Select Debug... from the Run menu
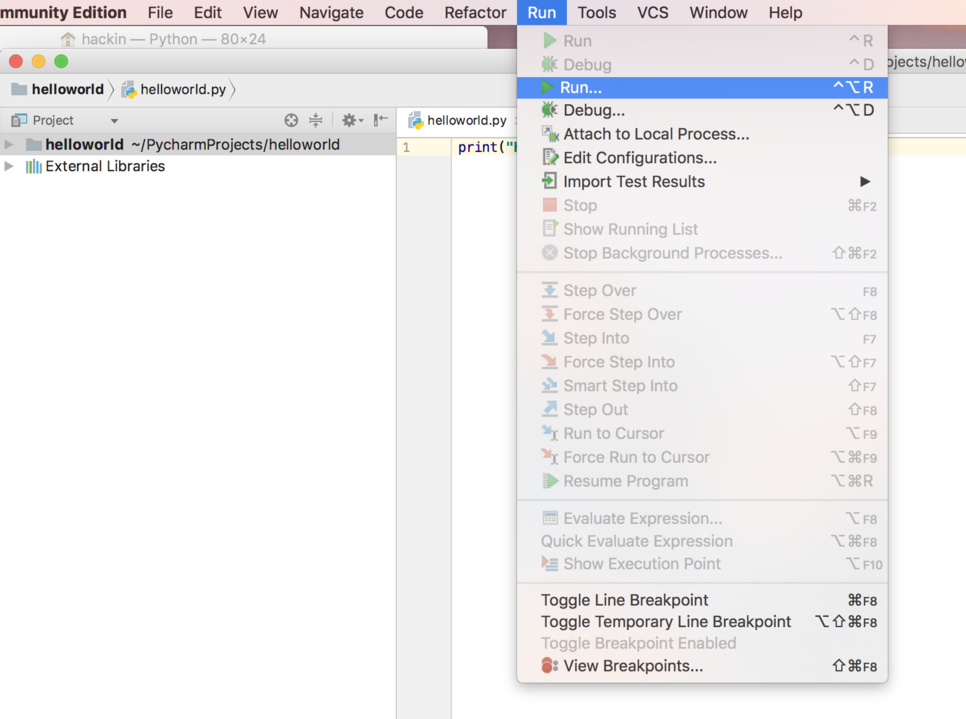966x719 pixels. click(702, 110)
